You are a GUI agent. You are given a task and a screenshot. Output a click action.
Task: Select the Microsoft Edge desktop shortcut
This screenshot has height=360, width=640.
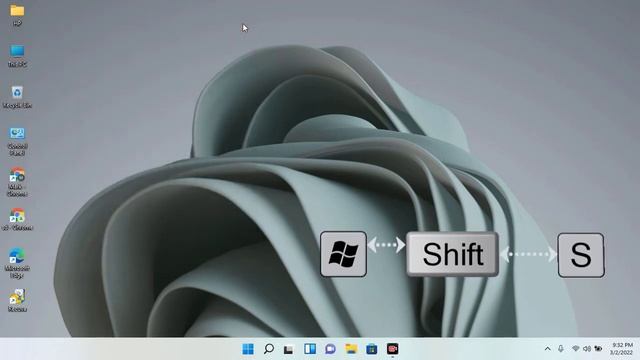17,263
